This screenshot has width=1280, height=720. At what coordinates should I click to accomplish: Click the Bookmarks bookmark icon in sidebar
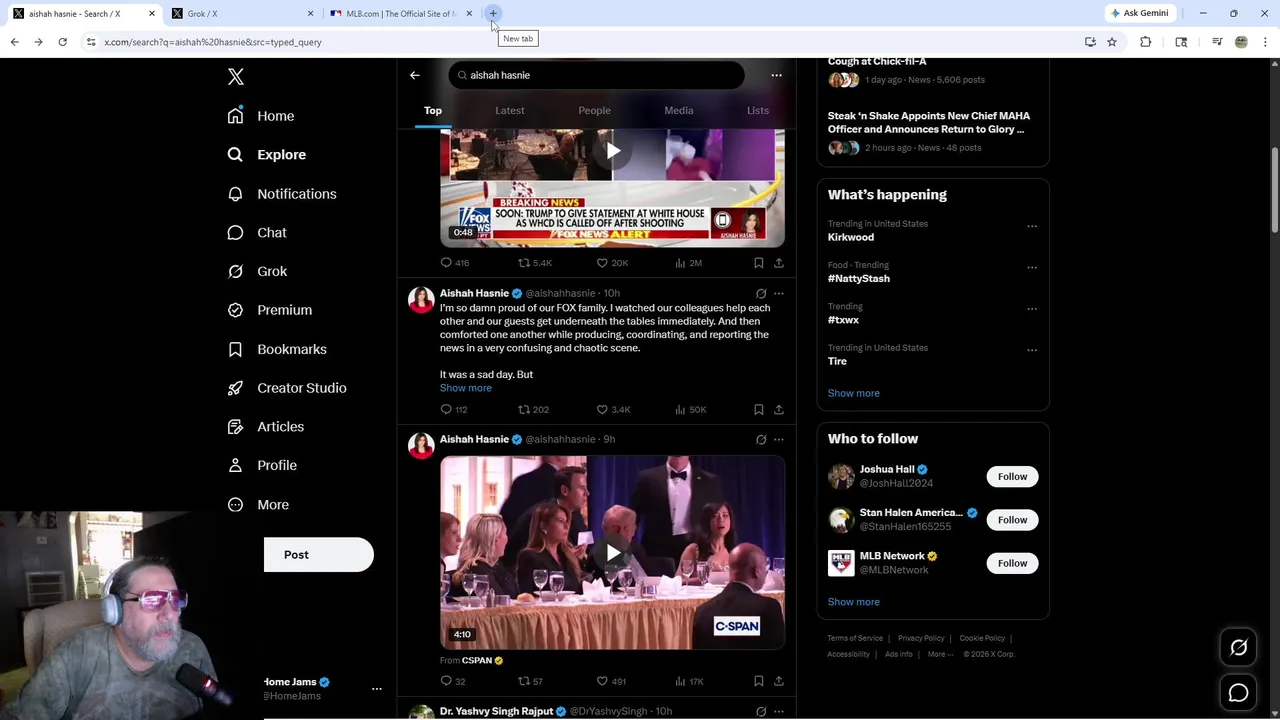(x=235, y=349)
